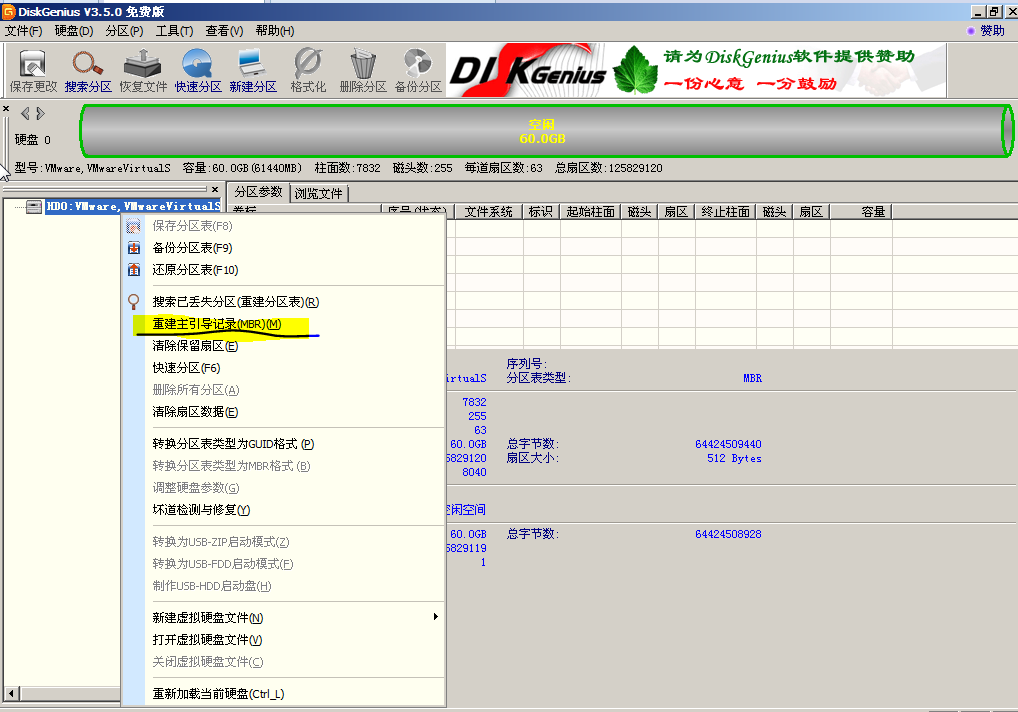Screen dimensions: 1018x712
Task: Choose 转换分区表类型为GUID格式 menu entry
Action: [x=233, y=444]
